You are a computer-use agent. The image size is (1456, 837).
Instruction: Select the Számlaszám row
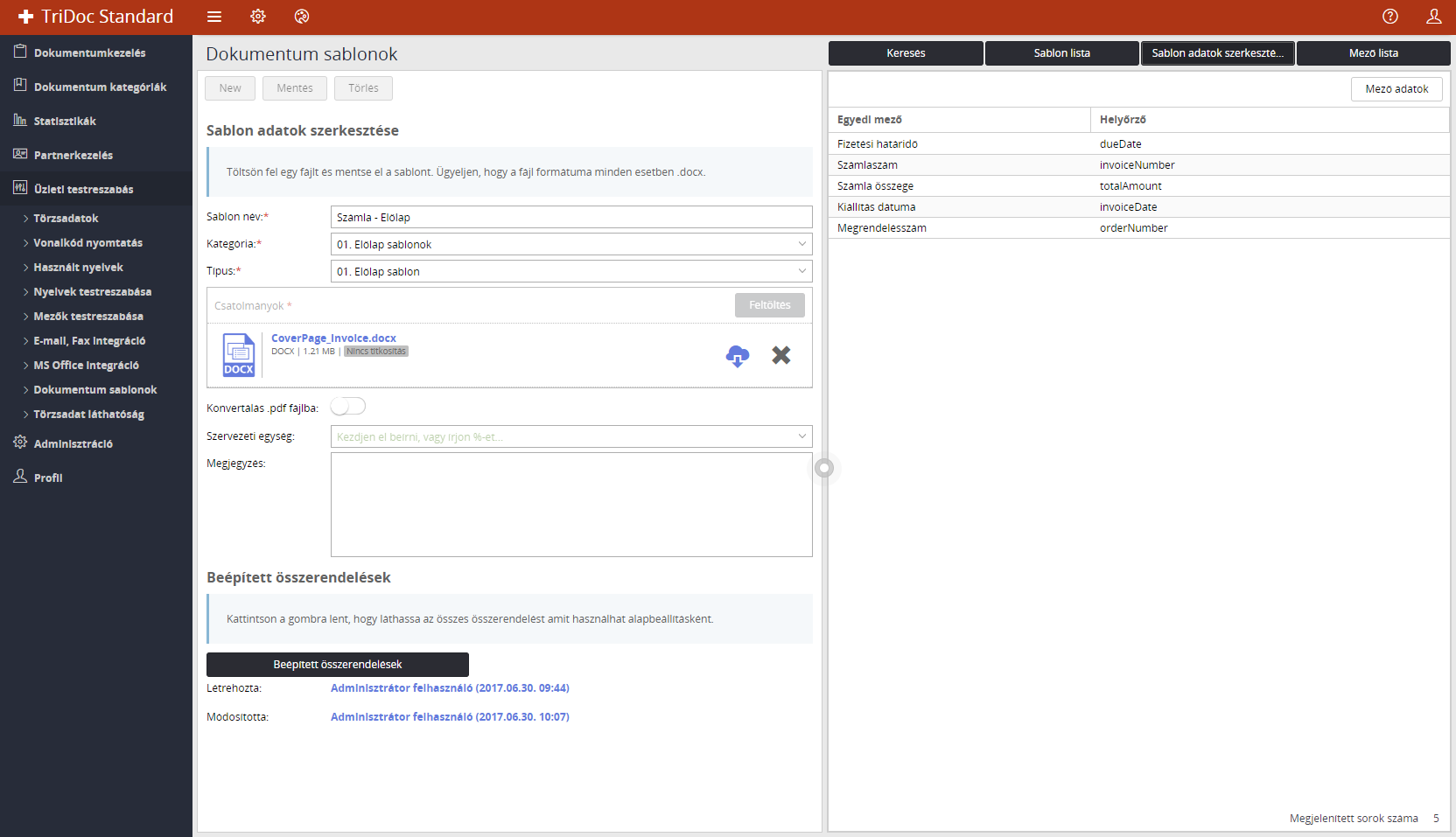point(1139,165)
